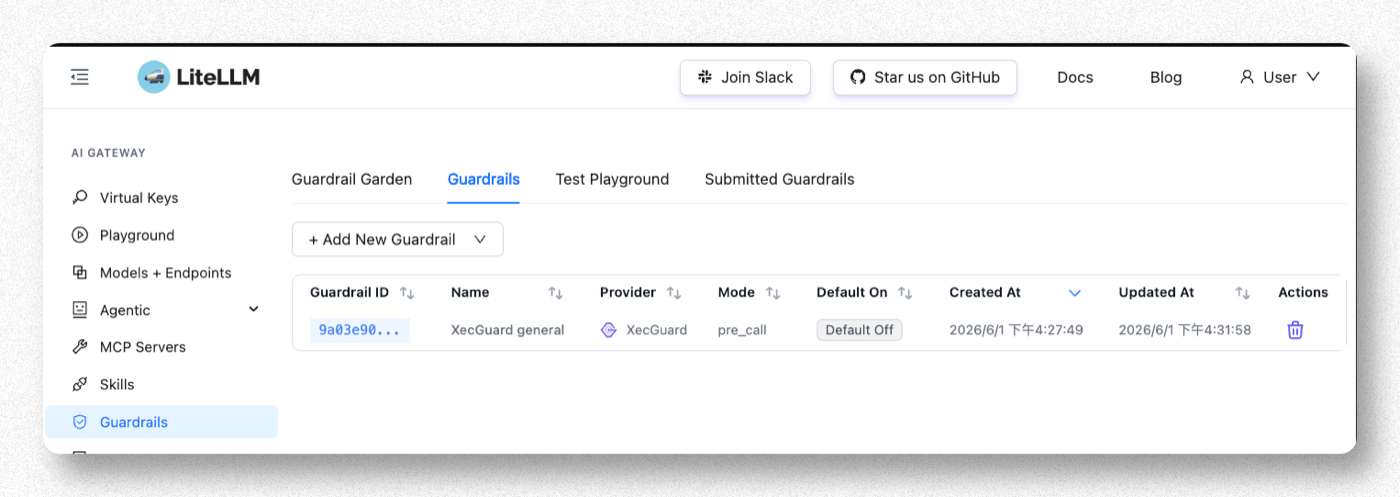Click the Guardrails shield icon in sidebar

[80, 422]
